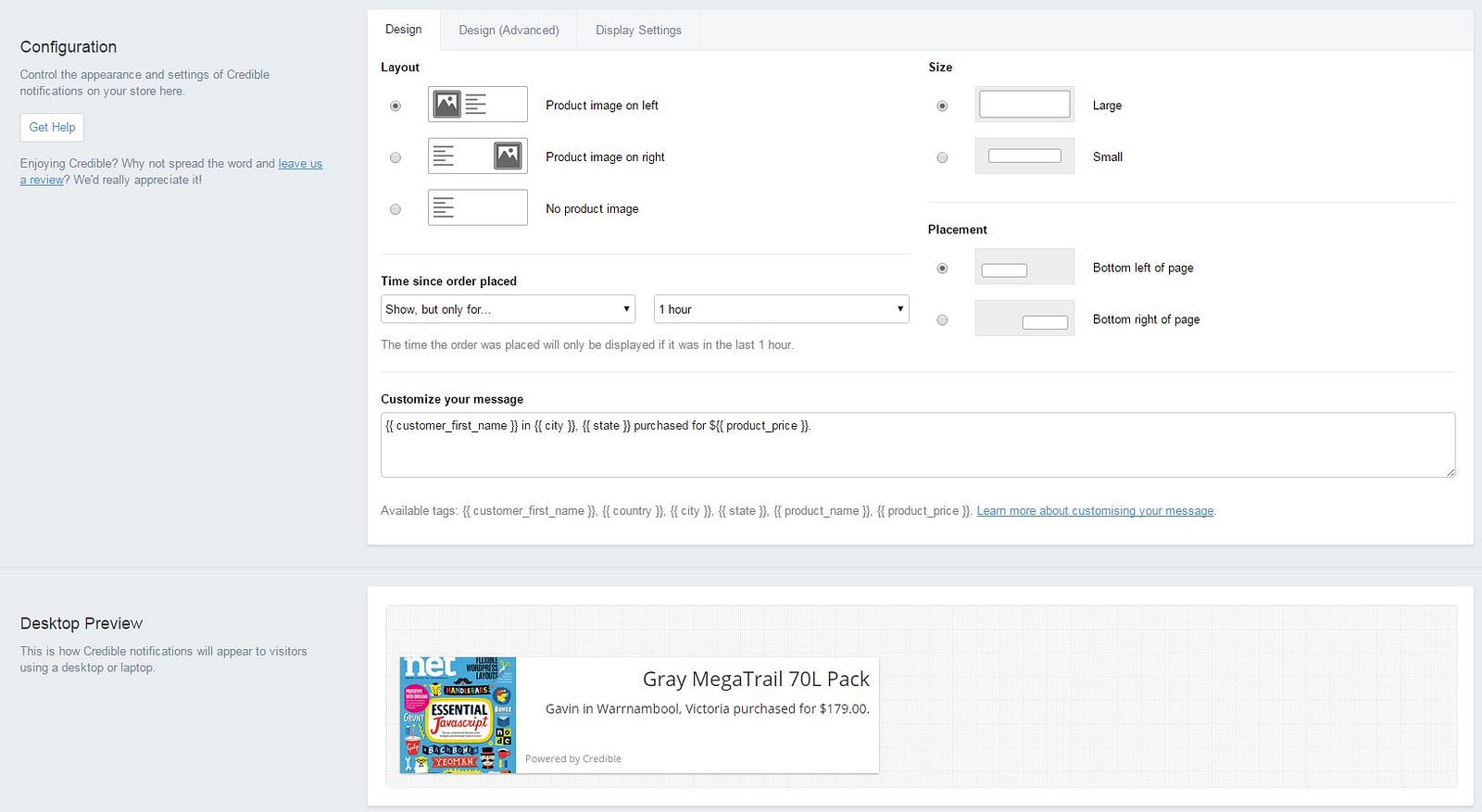1482x812 pixels.
Task: Click the 'Desktop Preview' heading
Action: pos(82,623)
